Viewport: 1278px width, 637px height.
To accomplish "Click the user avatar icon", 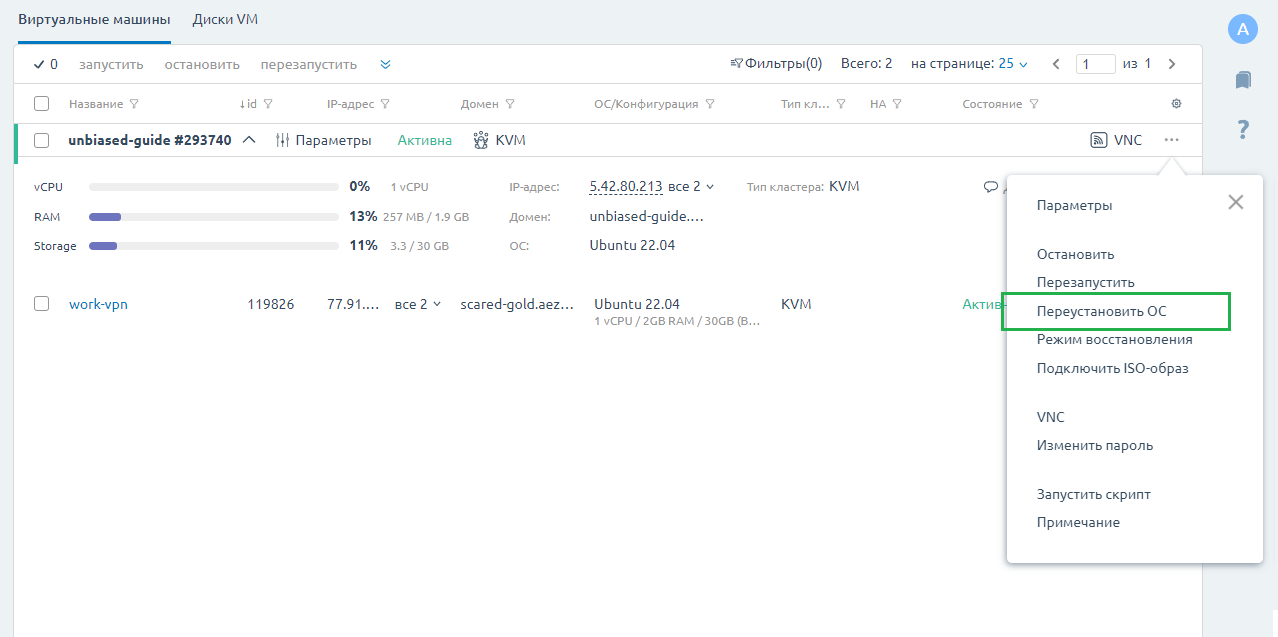I will pyautogui.click(x=1242, y=29).
